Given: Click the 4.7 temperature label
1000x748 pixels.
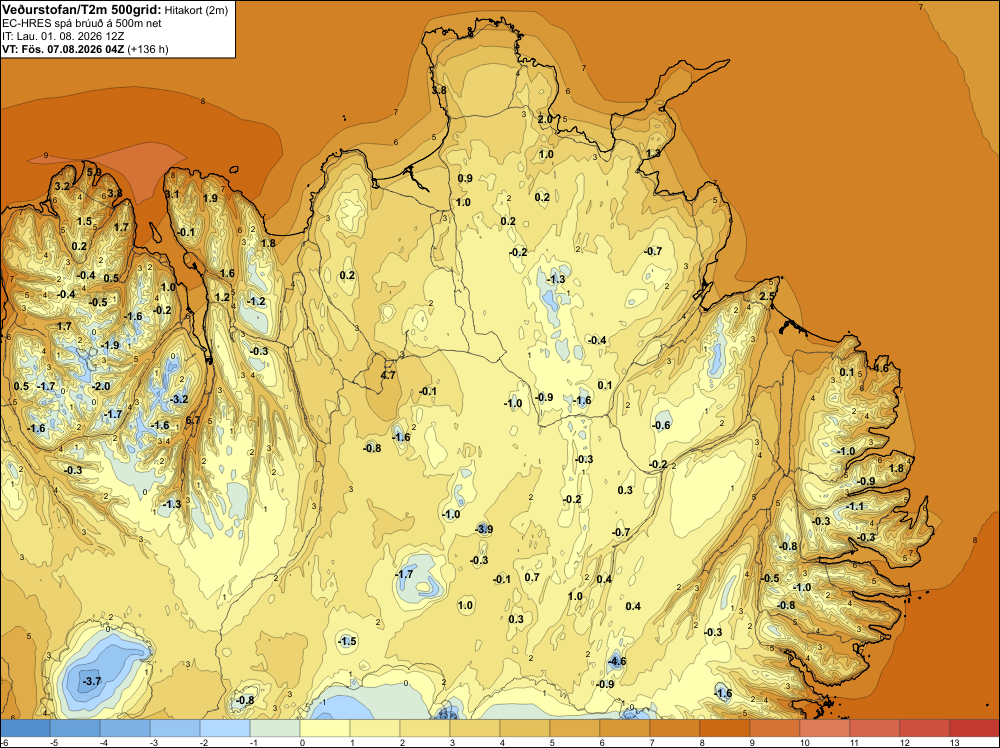Looking at the screenshot, I should (388, 375).
